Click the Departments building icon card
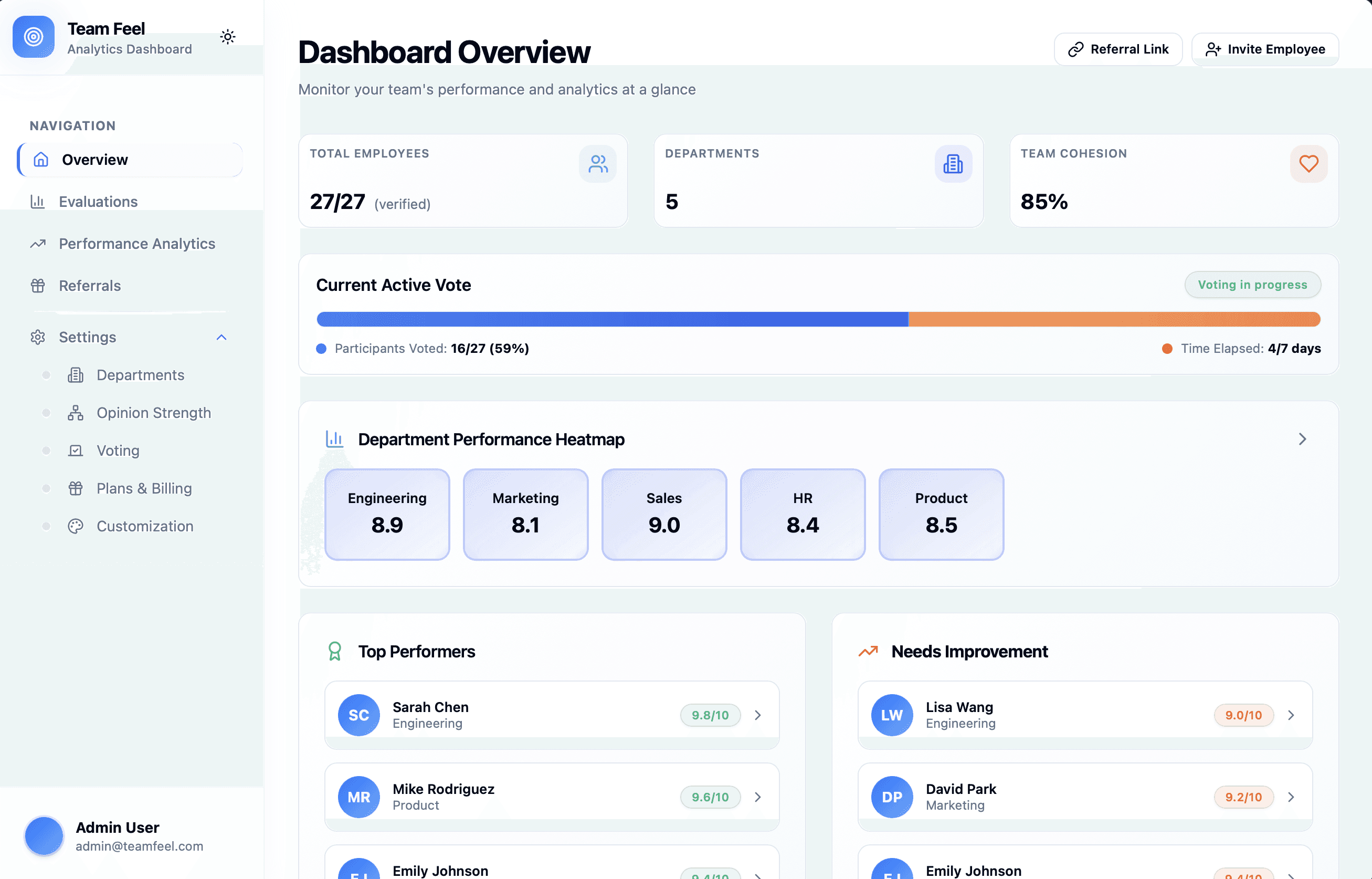Screen dimensions: 1372x879 [953, 164]
